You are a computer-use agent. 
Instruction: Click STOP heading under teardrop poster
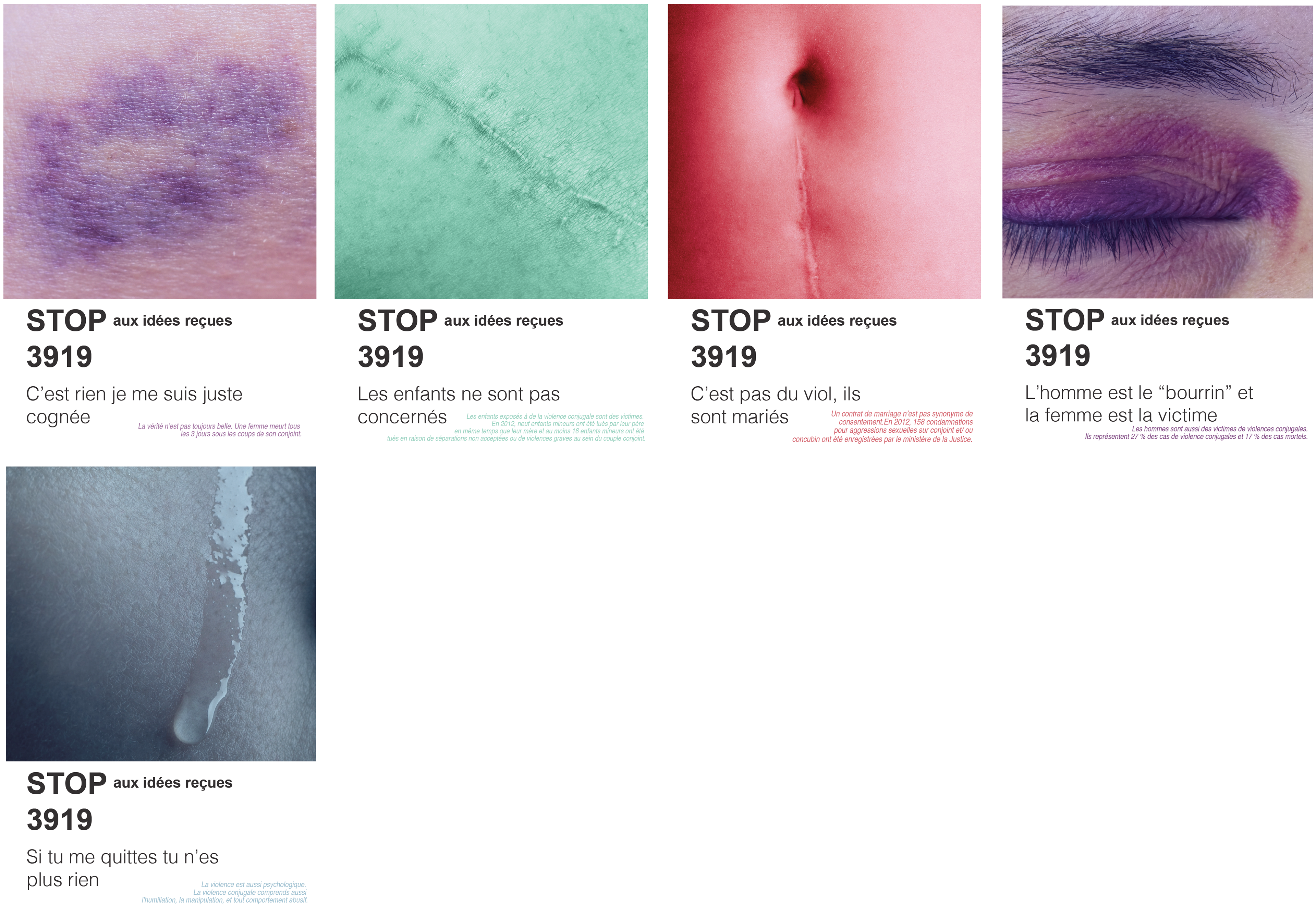point(66,783)
